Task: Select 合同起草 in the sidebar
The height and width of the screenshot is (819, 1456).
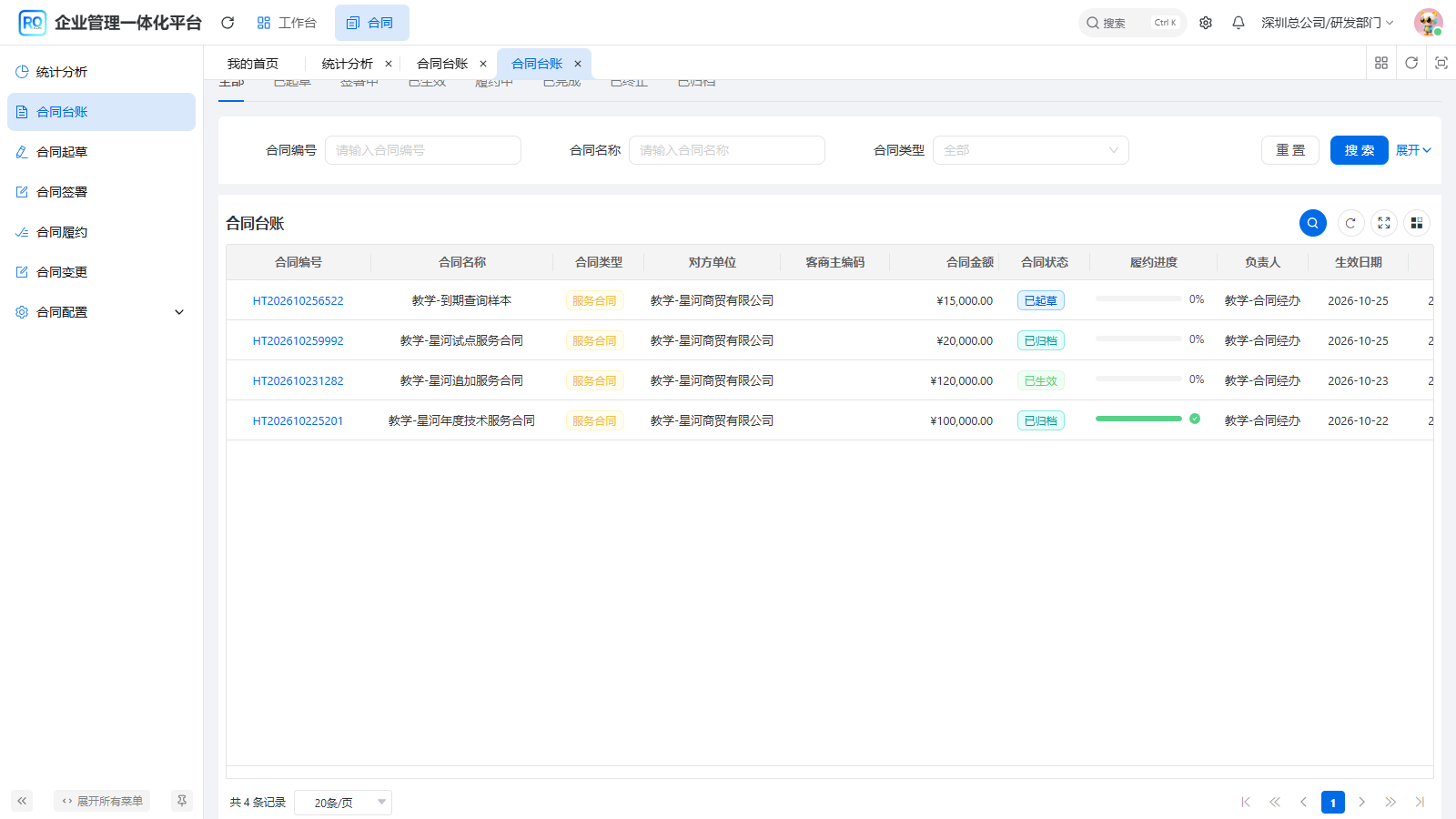Action: (x=101, y=152)
